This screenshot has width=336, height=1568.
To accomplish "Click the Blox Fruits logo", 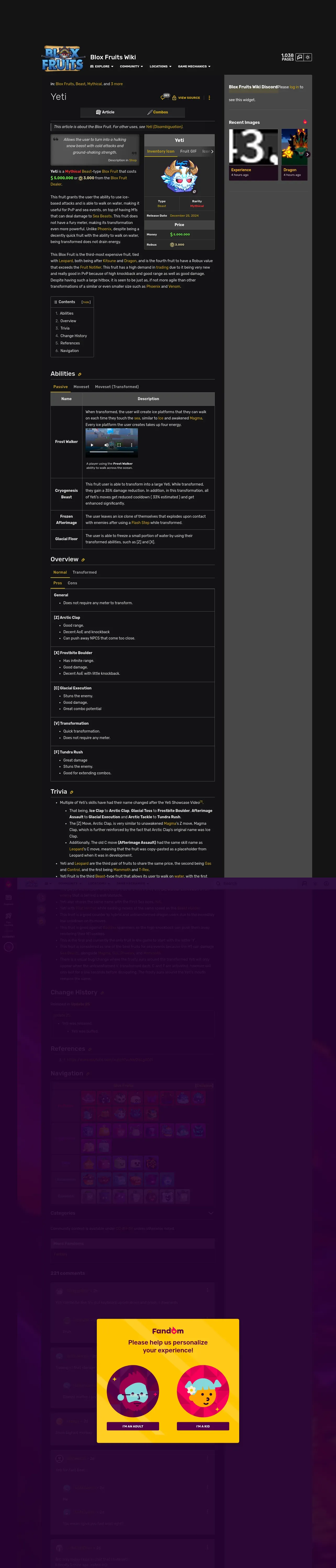I will pyautogui.click(x=63, y=59).
